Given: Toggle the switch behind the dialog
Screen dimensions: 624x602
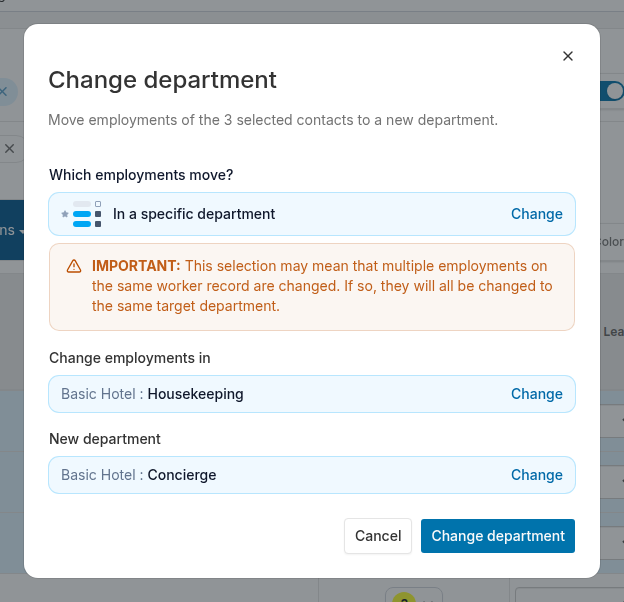Looking at the screenshot, I should pyautogui.click(x=612, y=91).
